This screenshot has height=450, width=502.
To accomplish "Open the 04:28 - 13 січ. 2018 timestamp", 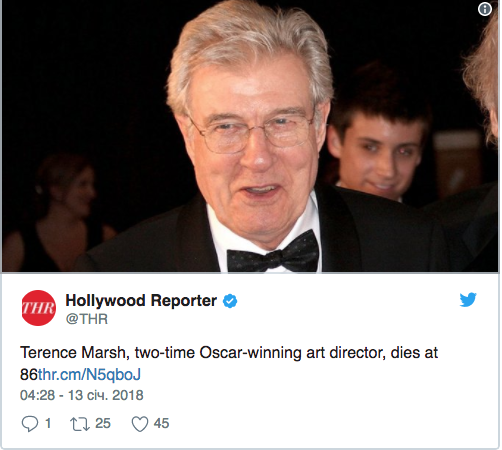I will pos(82,395).
